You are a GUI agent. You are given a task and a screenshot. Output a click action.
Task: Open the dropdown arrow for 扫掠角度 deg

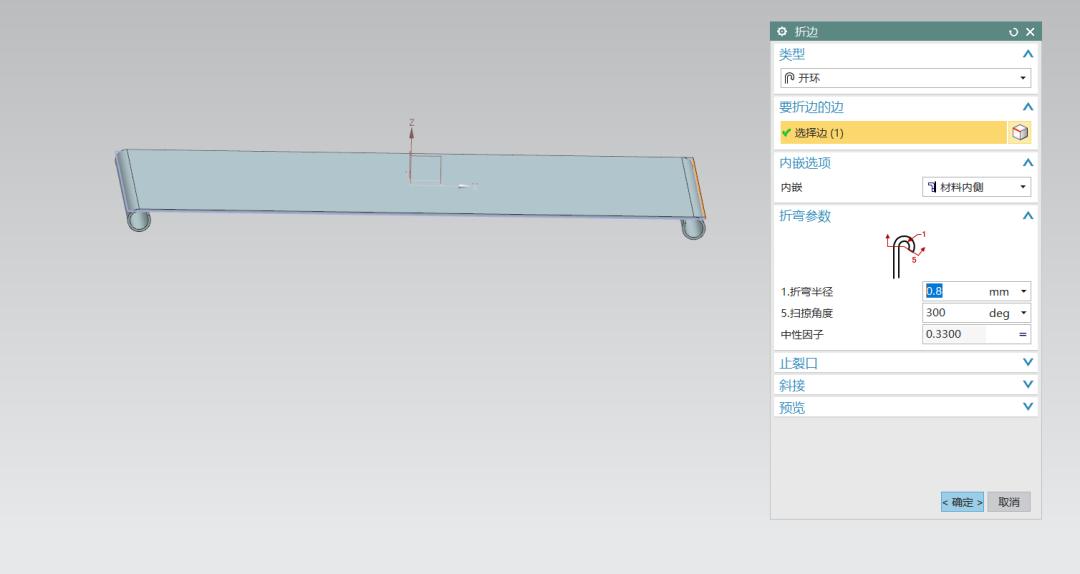[x=1024, y=313]
